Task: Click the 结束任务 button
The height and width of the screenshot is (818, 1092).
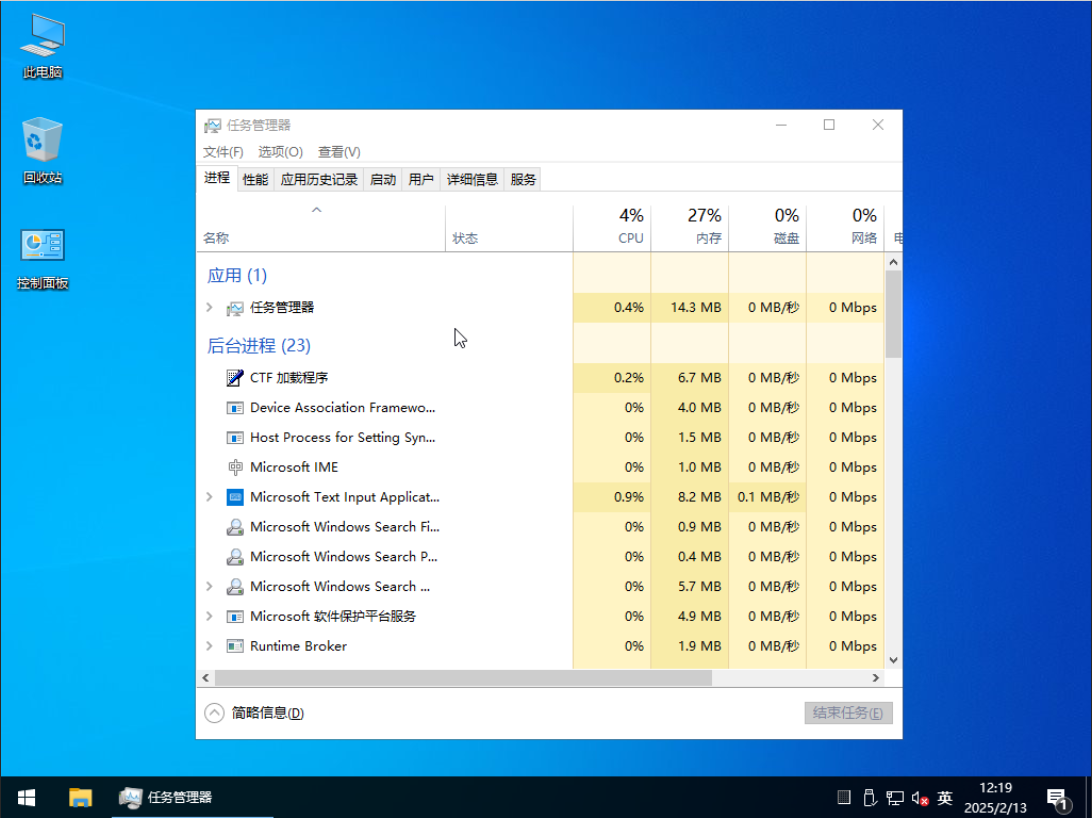Action: pyautogui.click(x=847, y=713)
